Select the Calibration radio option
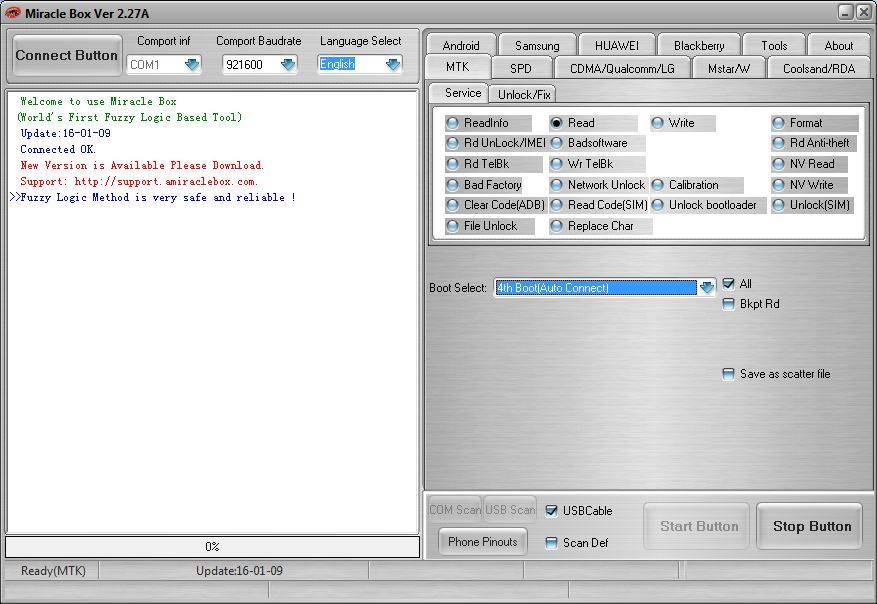Image resolution: width=877 pixels, height=604 pixels. point(697,185)
